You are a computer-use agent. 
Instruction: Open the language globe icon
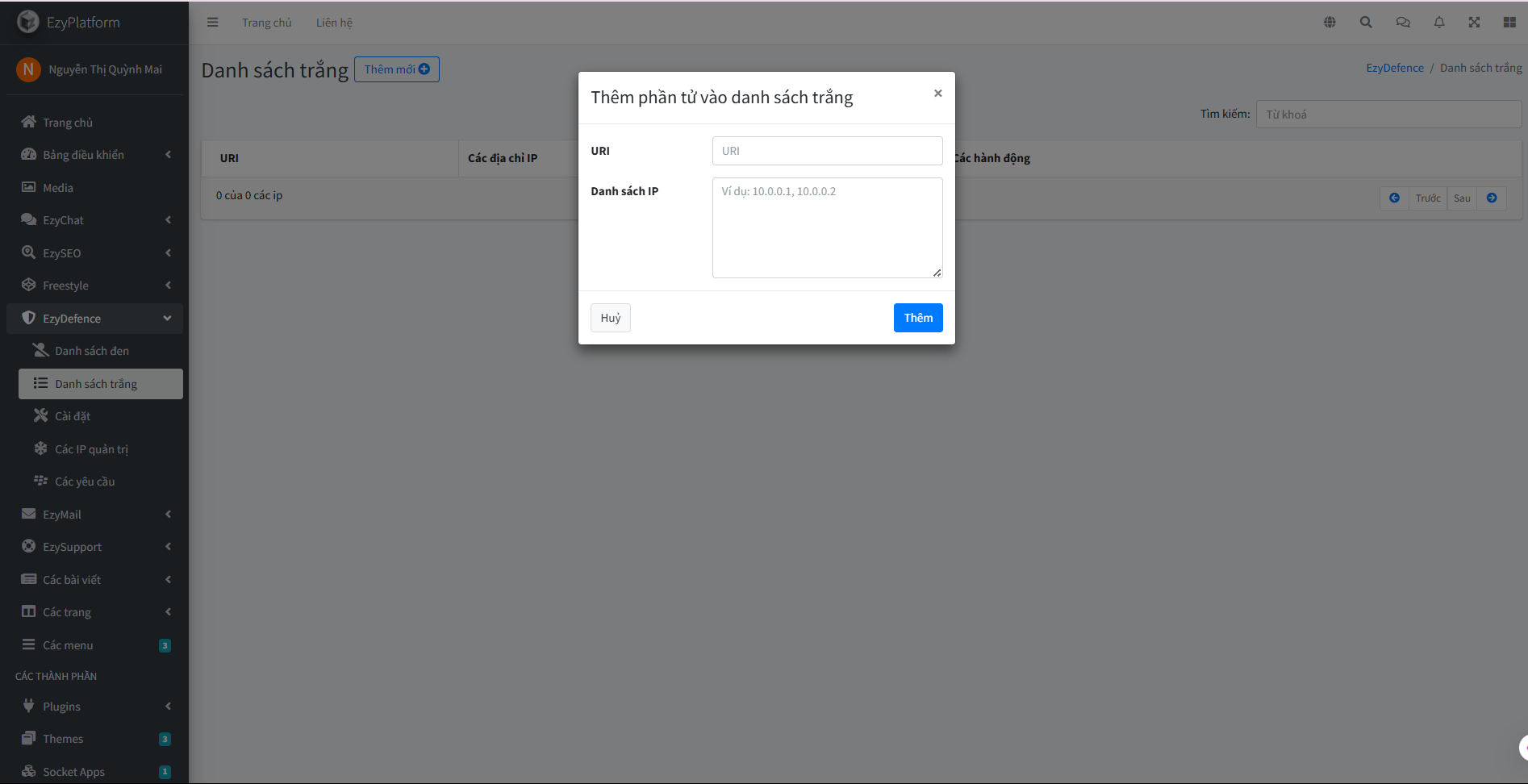1330,22
